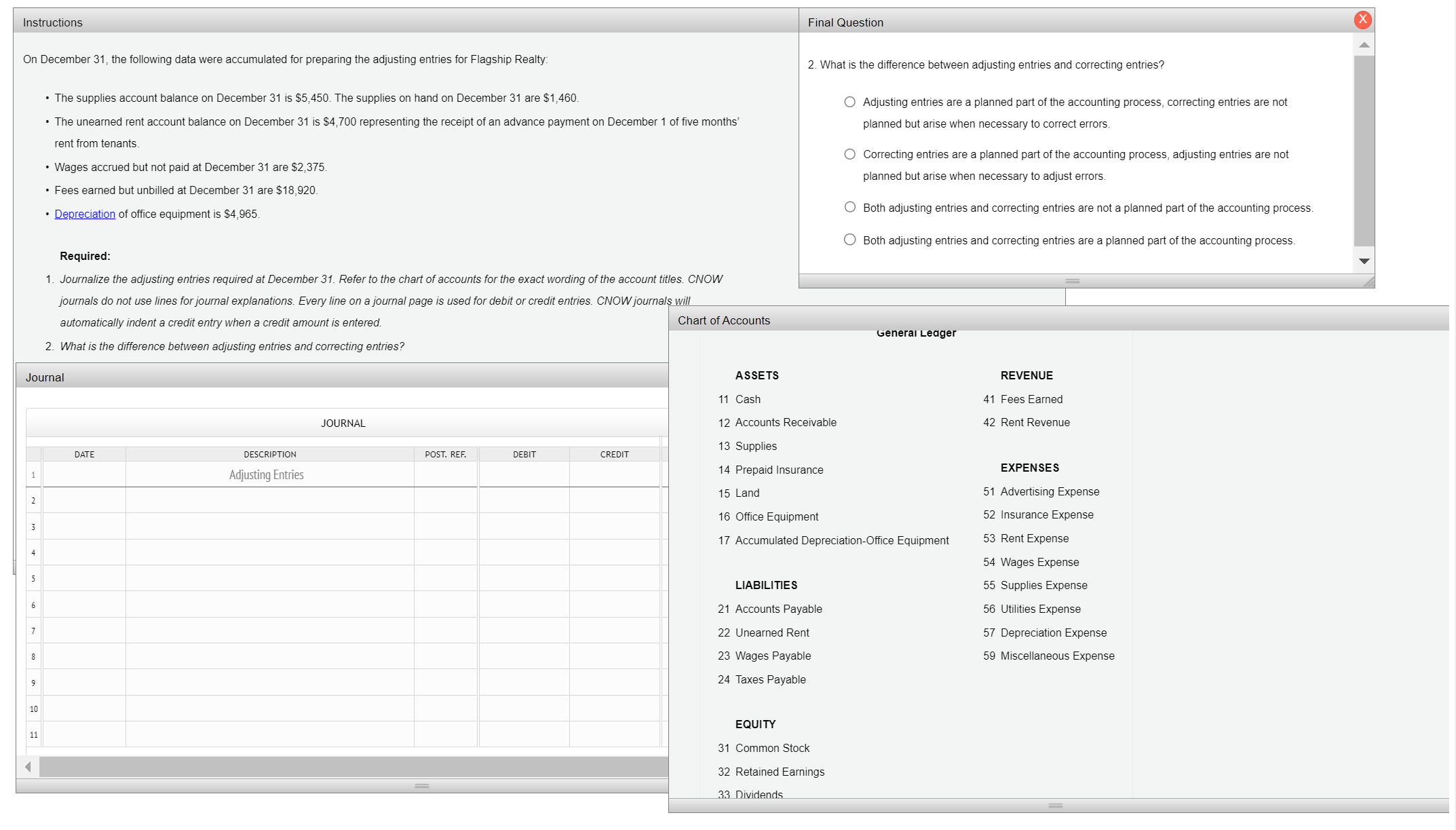The width and height of the screenshot is (1456, 830).
Task: Choose 'Both... are a planned part' option
Action: click(x=849, y=240)
